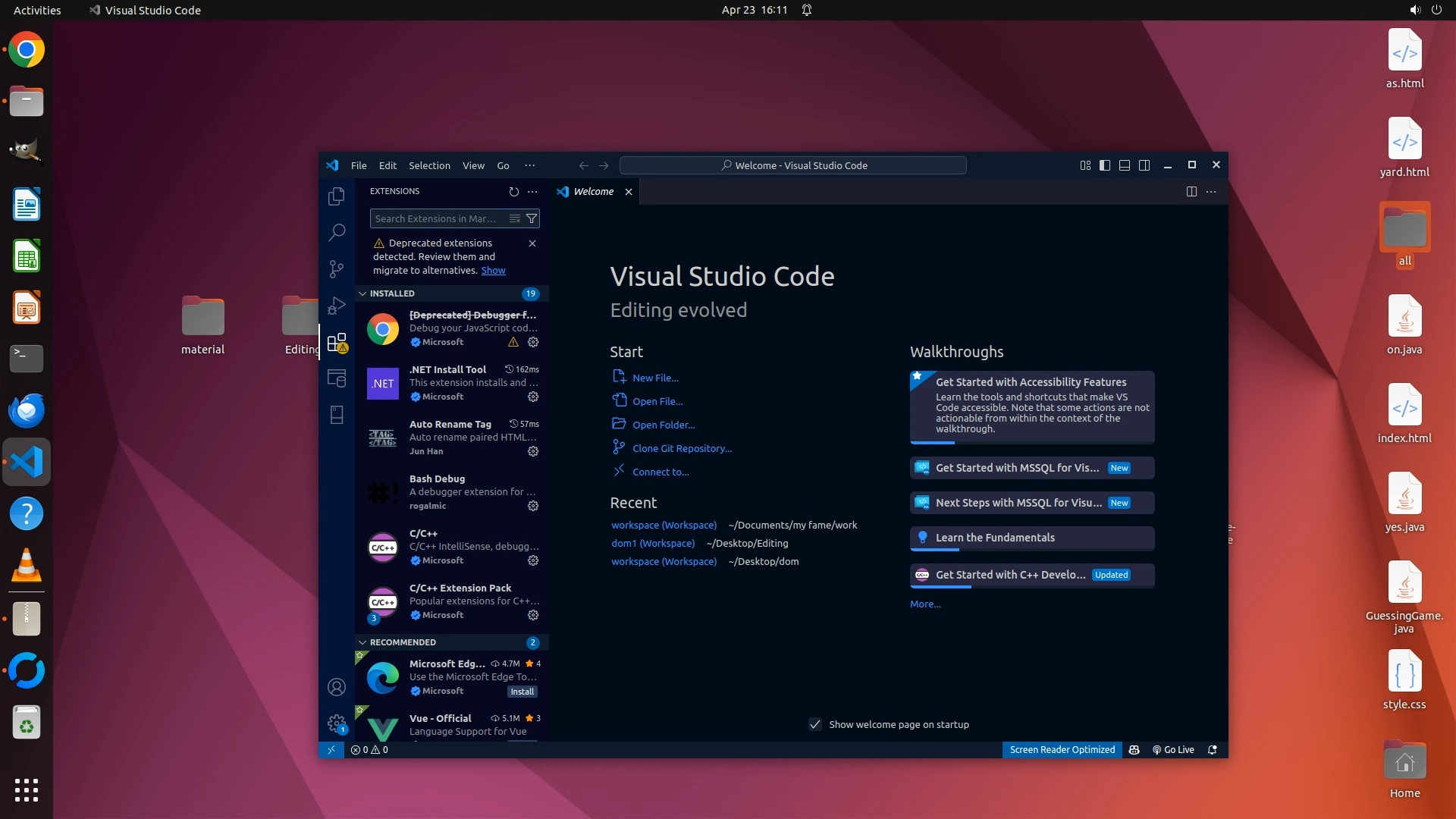Click the Search Extensions in Marketplace field
This screenshot has height=819, width=1456.
click(436, 219)
